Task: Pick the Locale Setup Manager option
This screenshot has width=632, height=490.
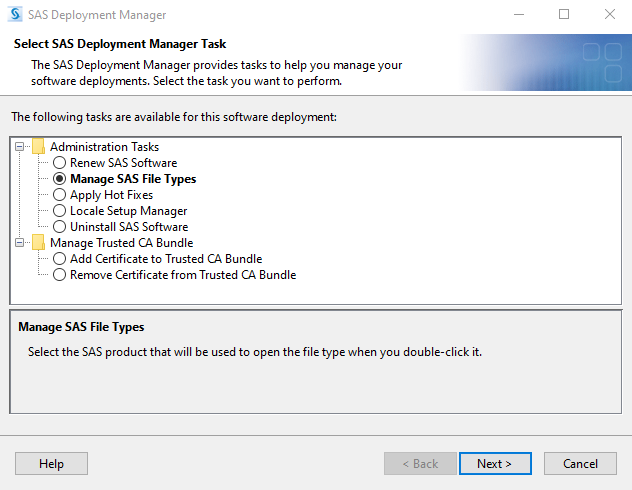Action: tap(60, 211)
